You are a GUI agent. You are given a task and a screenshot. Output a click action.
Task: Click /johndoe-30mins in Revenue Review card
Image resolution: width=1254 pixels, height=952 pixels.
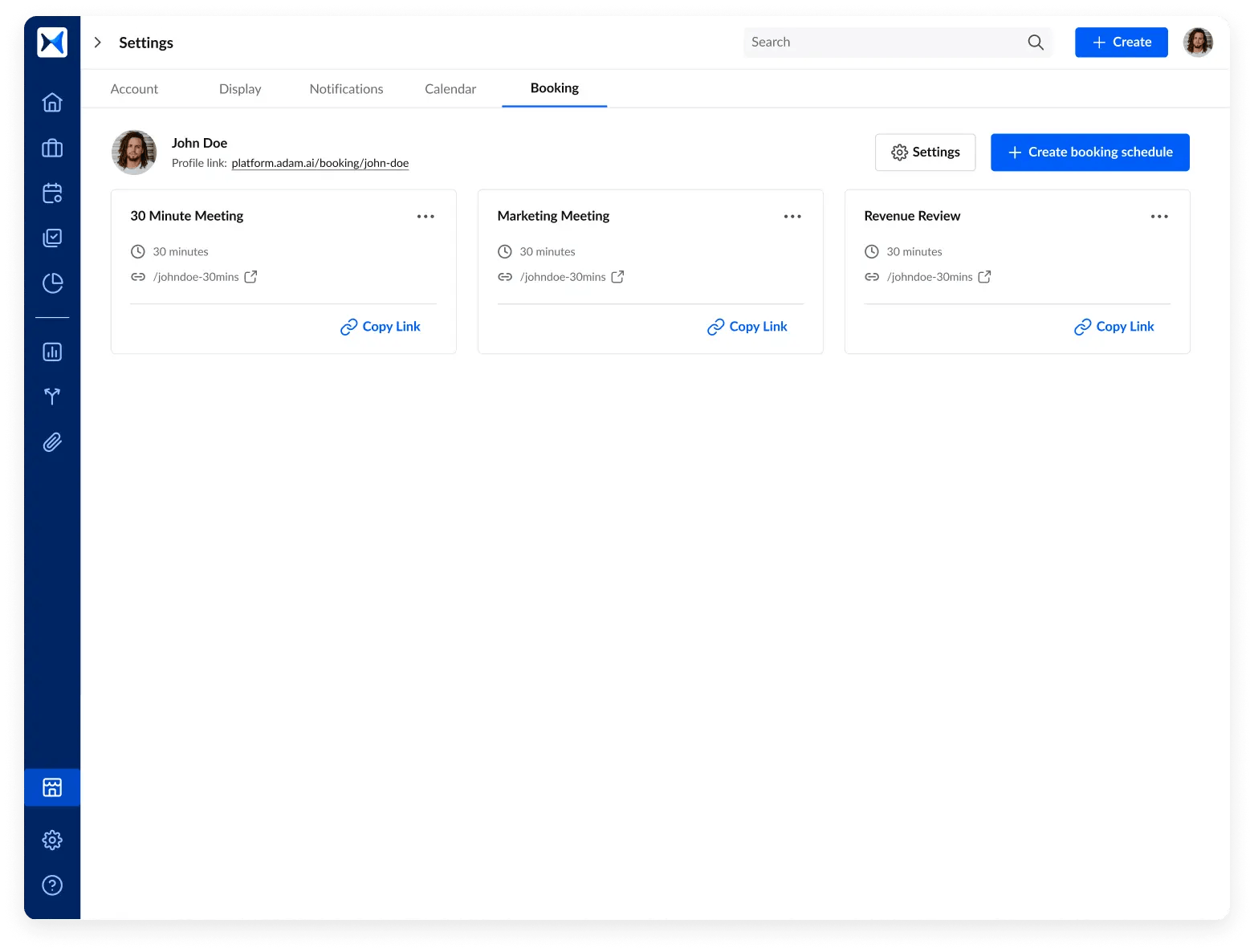[930, 277]
